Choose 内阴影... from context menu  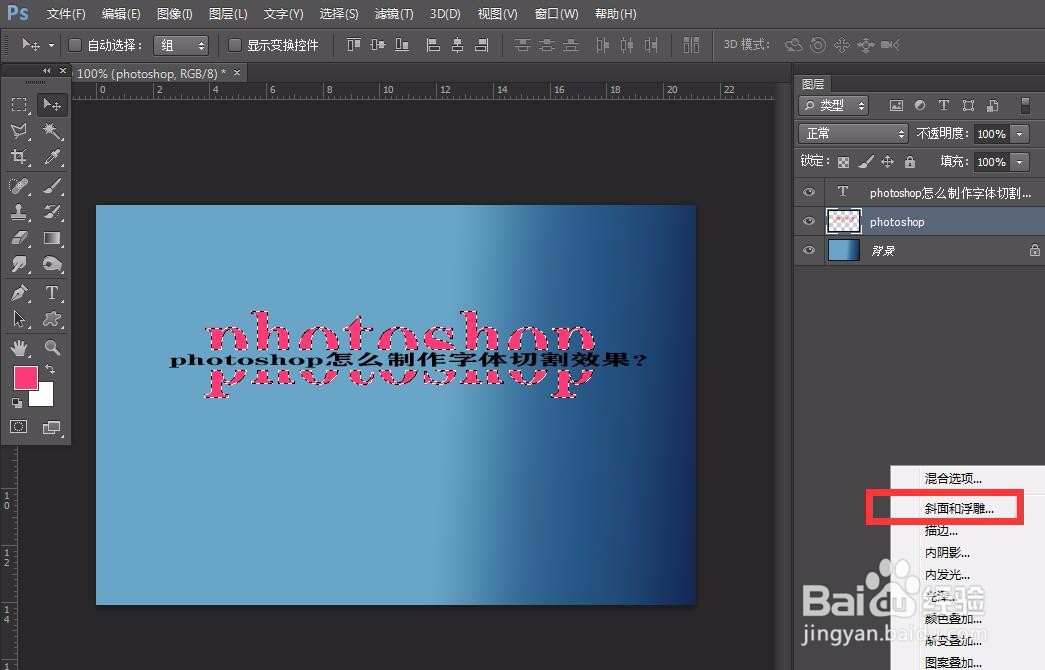click(x=947, y=553)
